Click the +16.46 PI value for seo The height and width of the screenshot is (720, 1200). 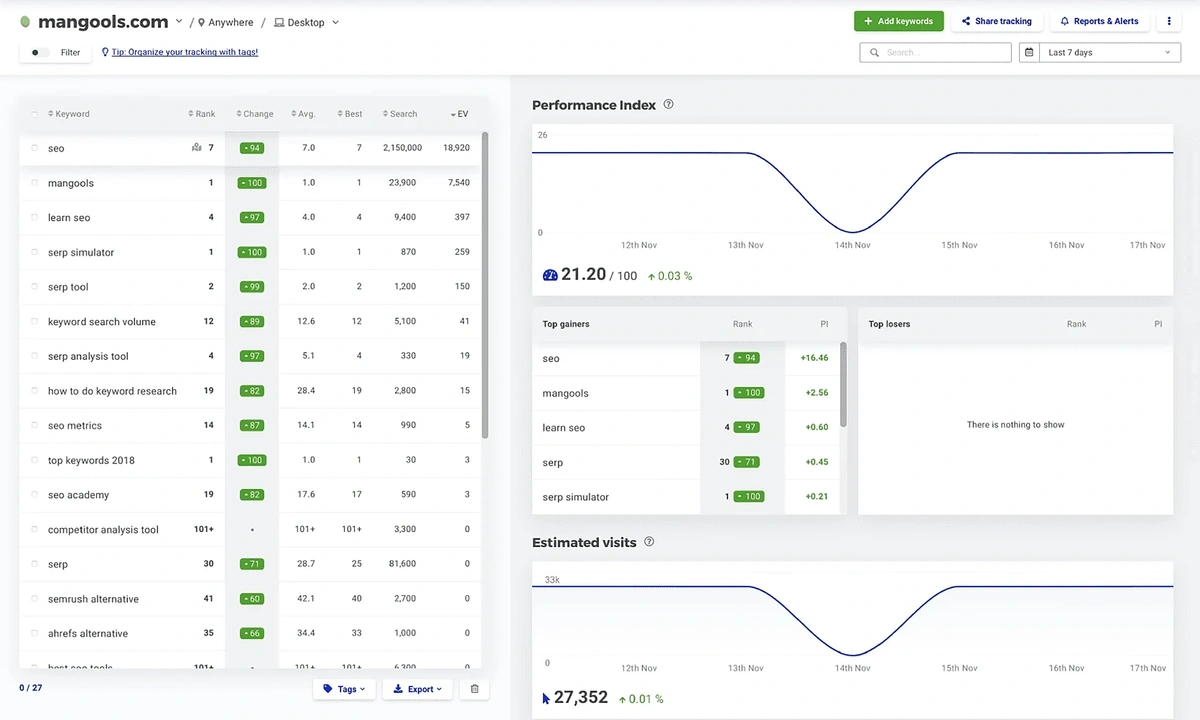[814, 358]
